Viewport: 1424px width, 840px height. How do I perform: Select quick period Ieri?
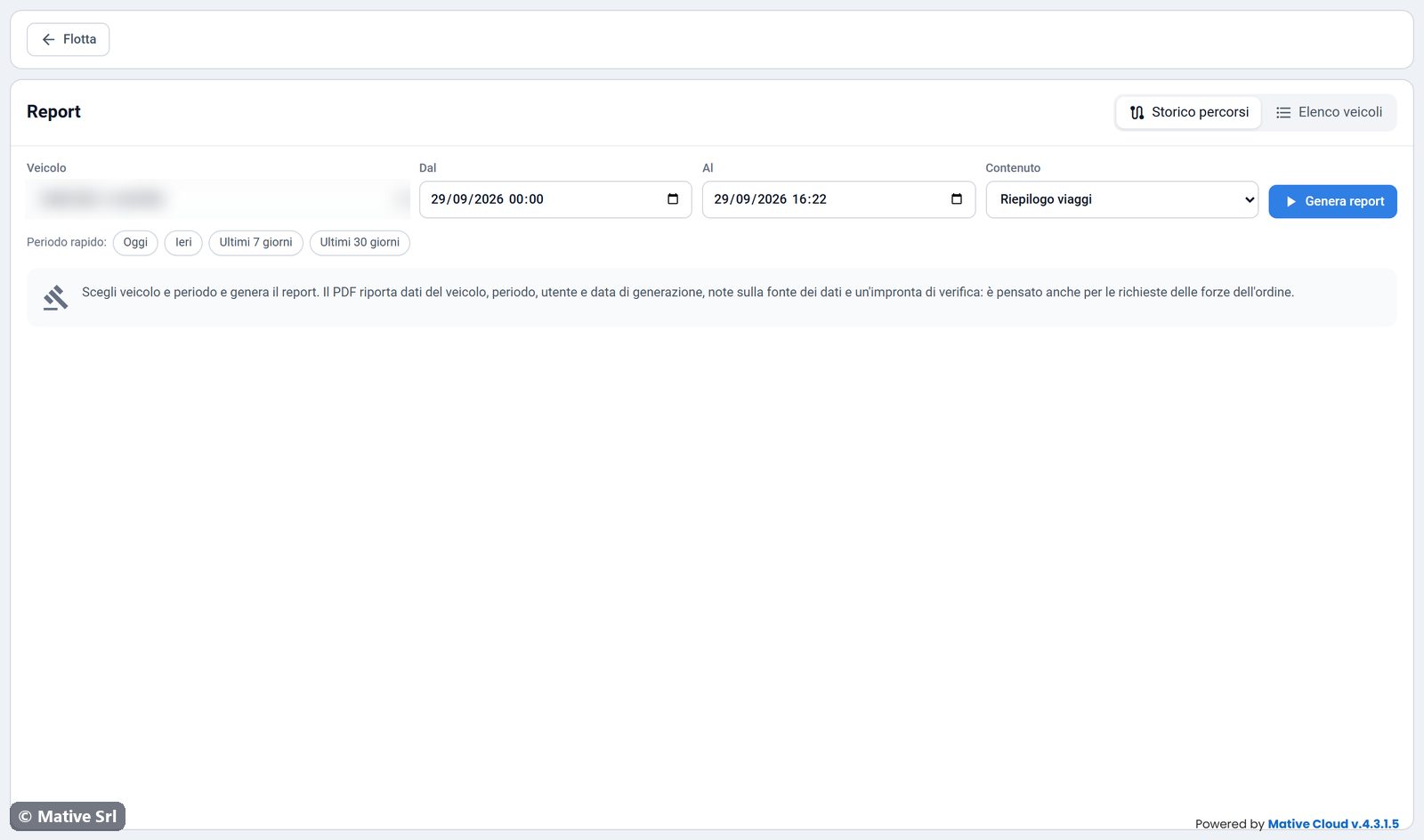[x=183, y=242]
